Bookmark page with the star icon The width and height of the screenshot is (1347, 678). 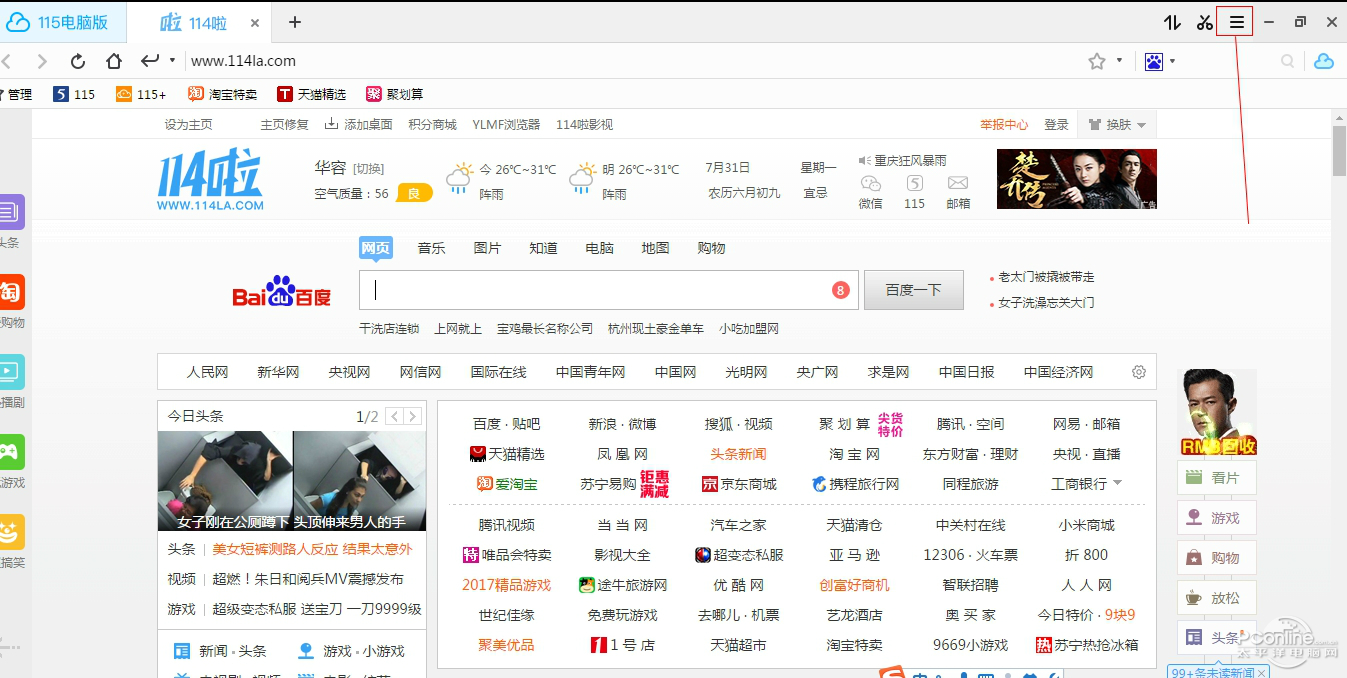(1097, 61)
